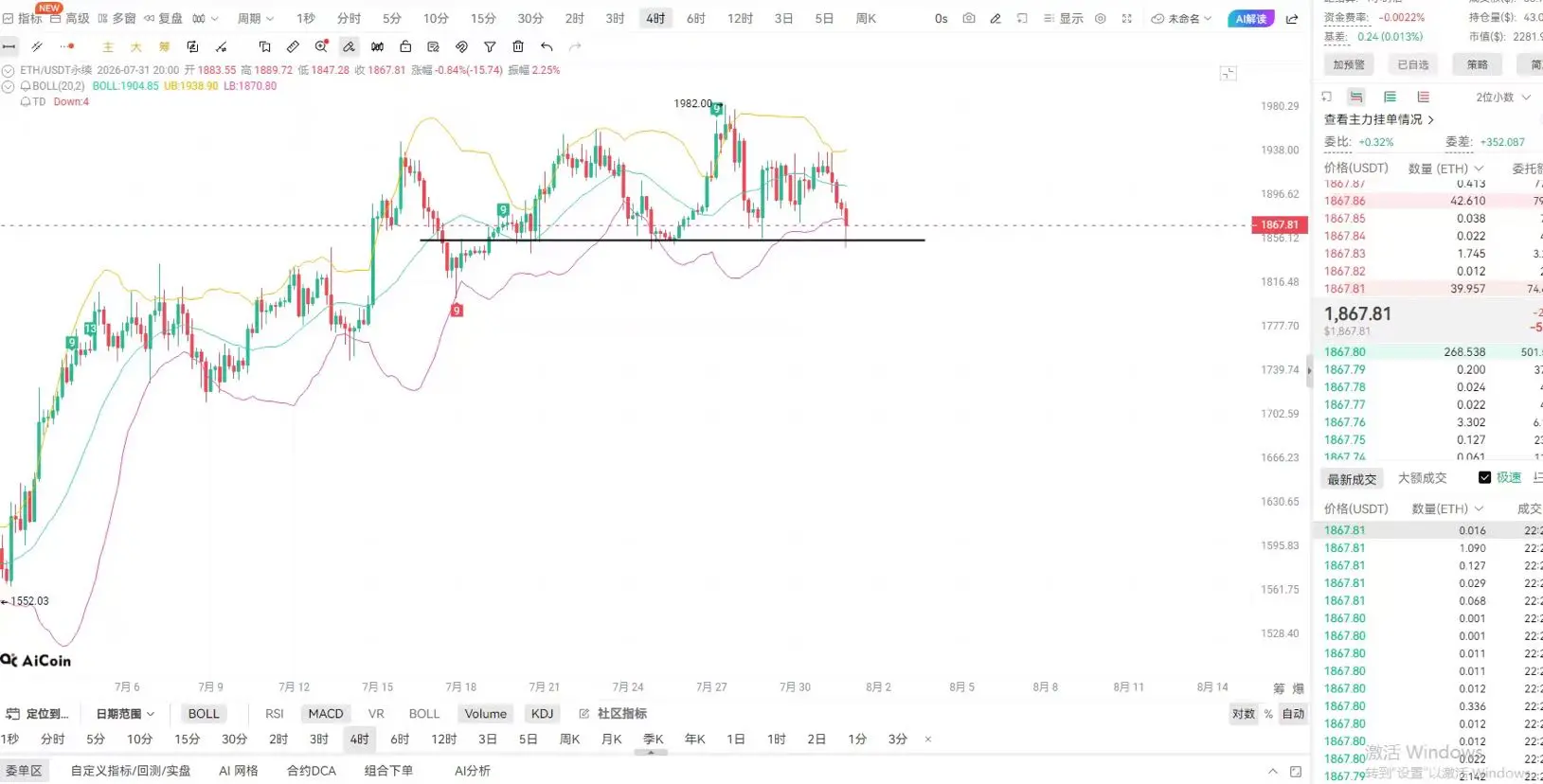Switch to 大额成交 trades tab
1543x784 pixels.
point(1422,478)
